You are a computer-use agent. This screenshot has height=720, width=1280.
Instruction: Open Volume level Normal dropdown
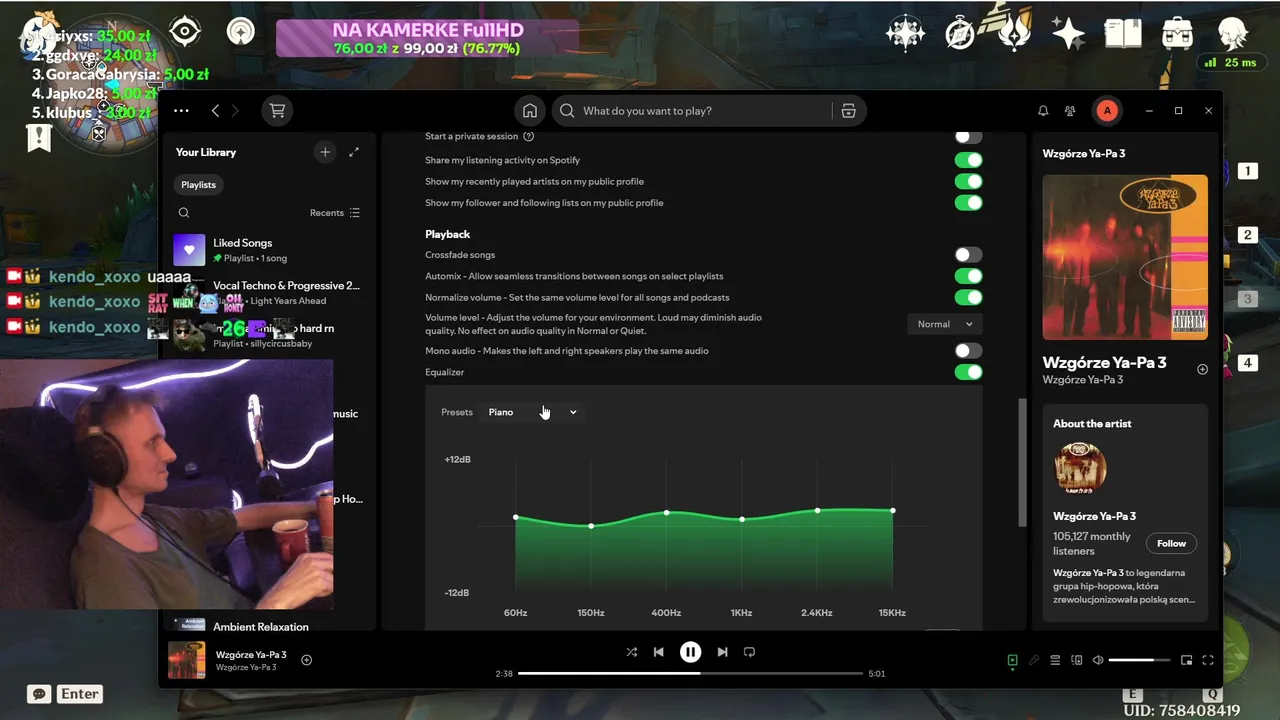944,324
